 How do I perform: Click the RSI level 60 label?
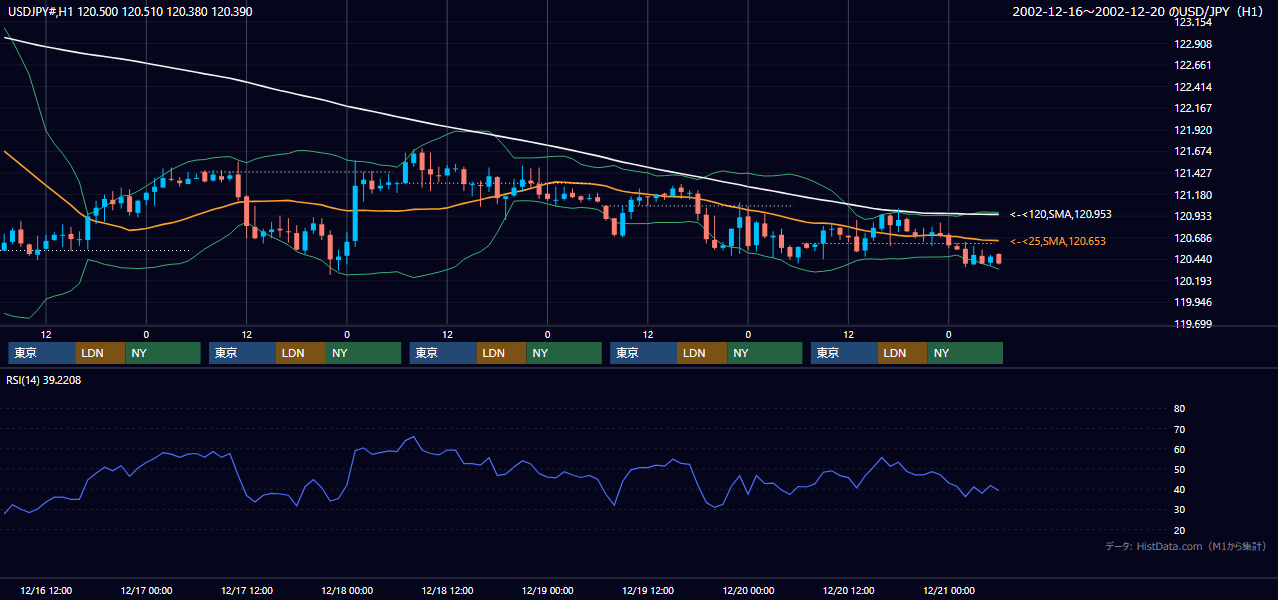(x=1179, y=449)
